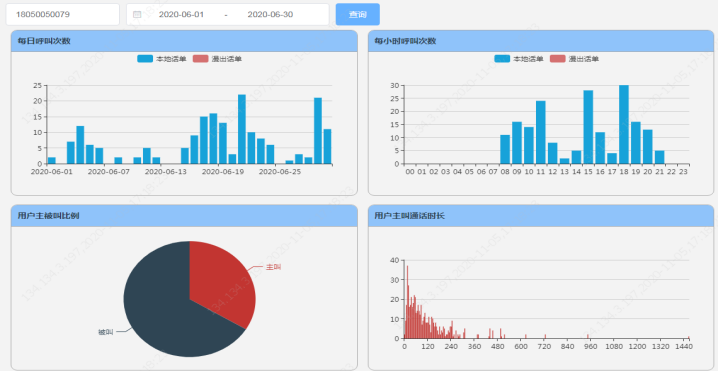Click the 720 tick label in duration chart

tap(544, 346)
